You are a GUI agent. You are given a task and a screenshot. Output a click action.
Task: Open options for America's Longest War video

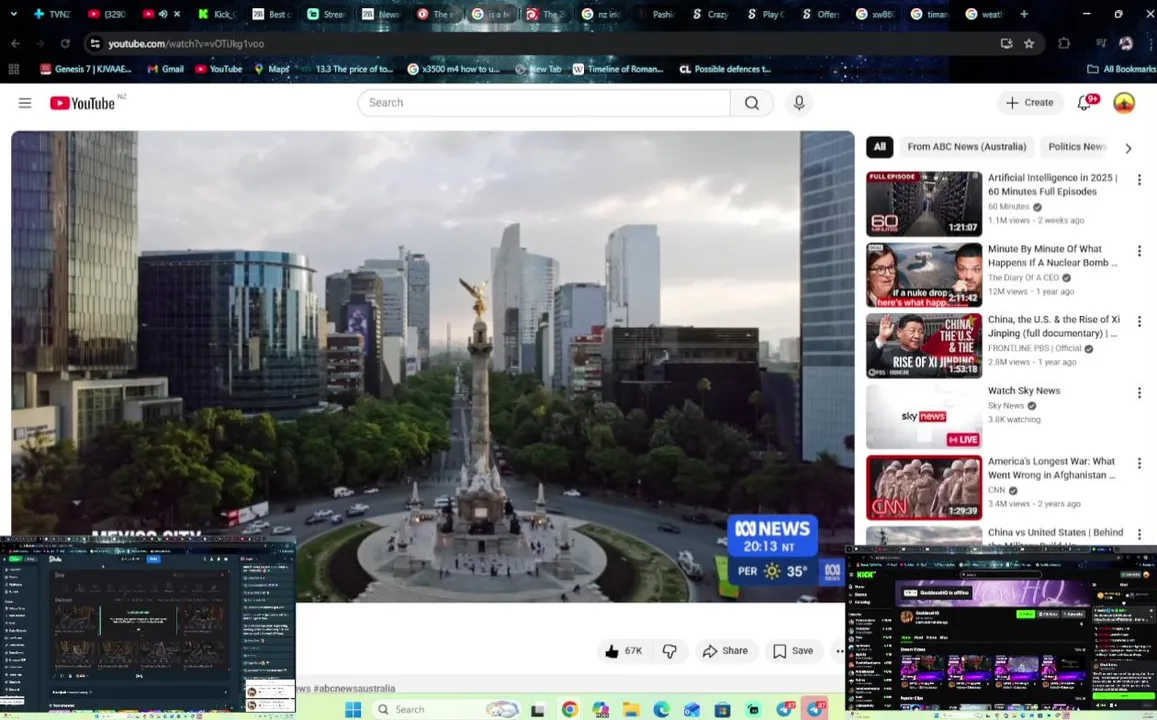pyautogui.click(x=1139, y=463)
